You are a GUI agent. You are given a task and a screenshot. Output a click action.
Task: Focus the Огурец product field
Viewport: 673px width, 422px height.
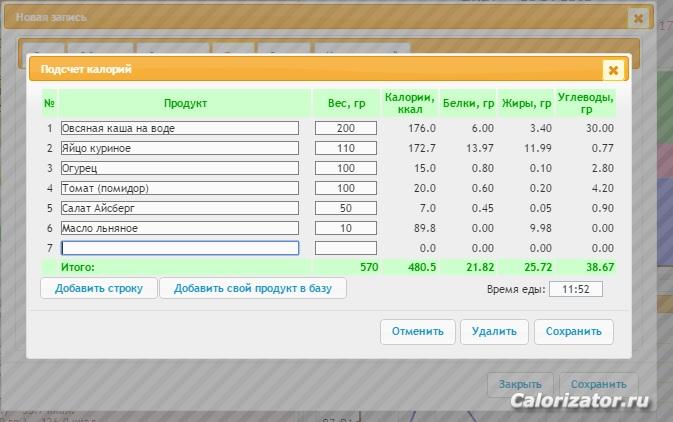(x=180, y=168)
